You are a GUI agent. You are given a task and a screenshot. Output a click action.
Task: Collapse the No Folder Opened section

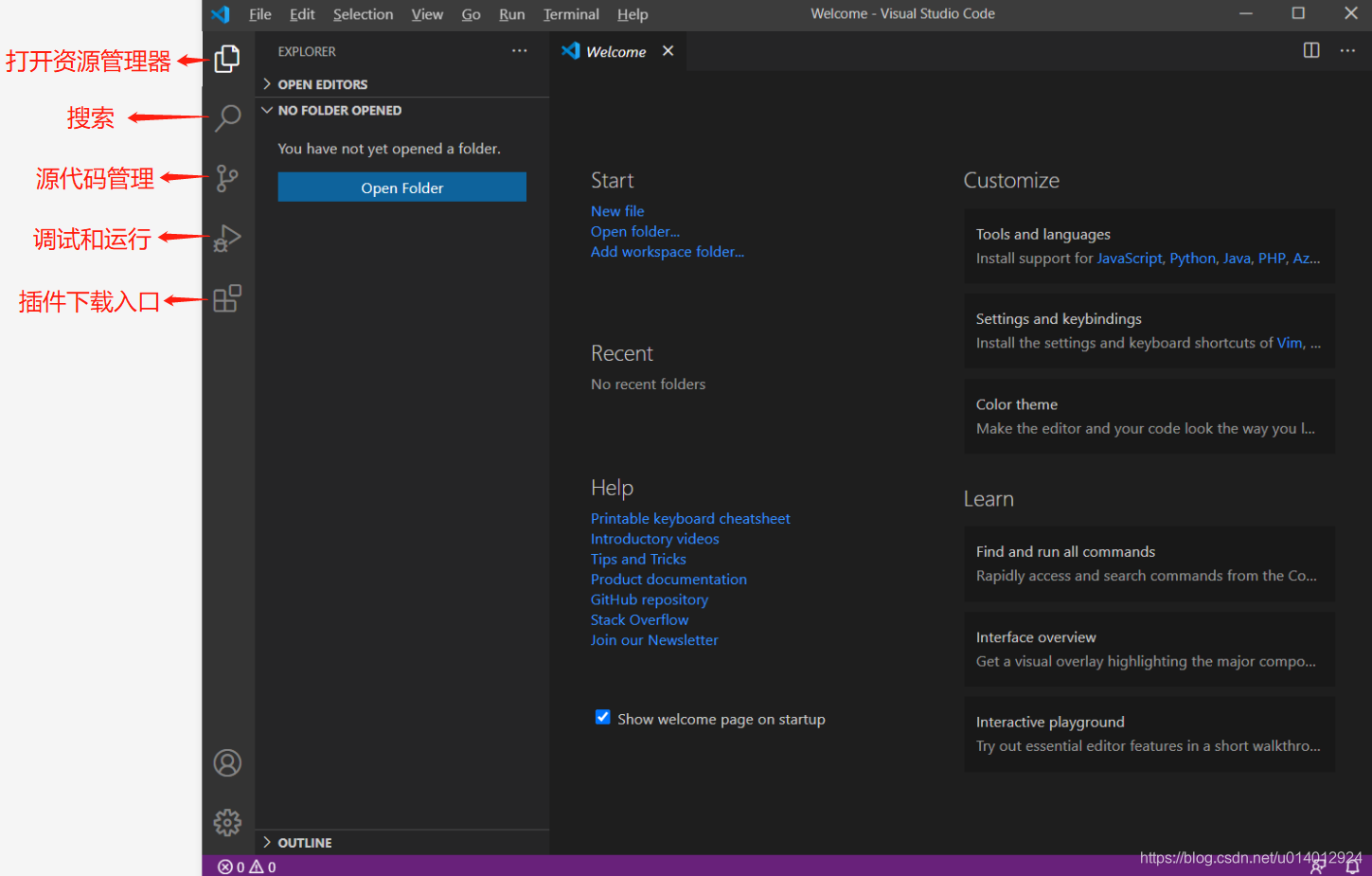click(x=401, y=110)
